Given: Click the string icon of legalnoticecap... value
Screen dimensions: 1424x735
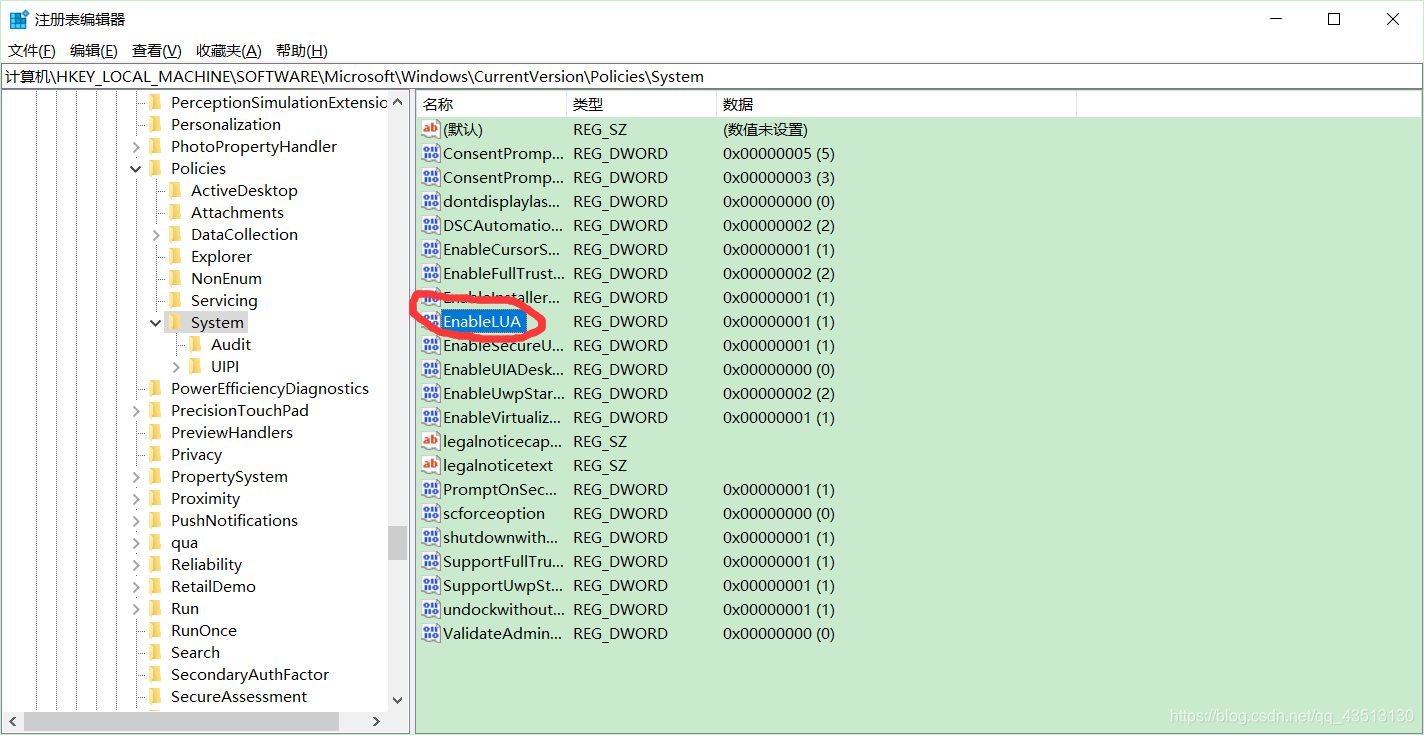Looking at the screenshot, I should tap(431, 441).
